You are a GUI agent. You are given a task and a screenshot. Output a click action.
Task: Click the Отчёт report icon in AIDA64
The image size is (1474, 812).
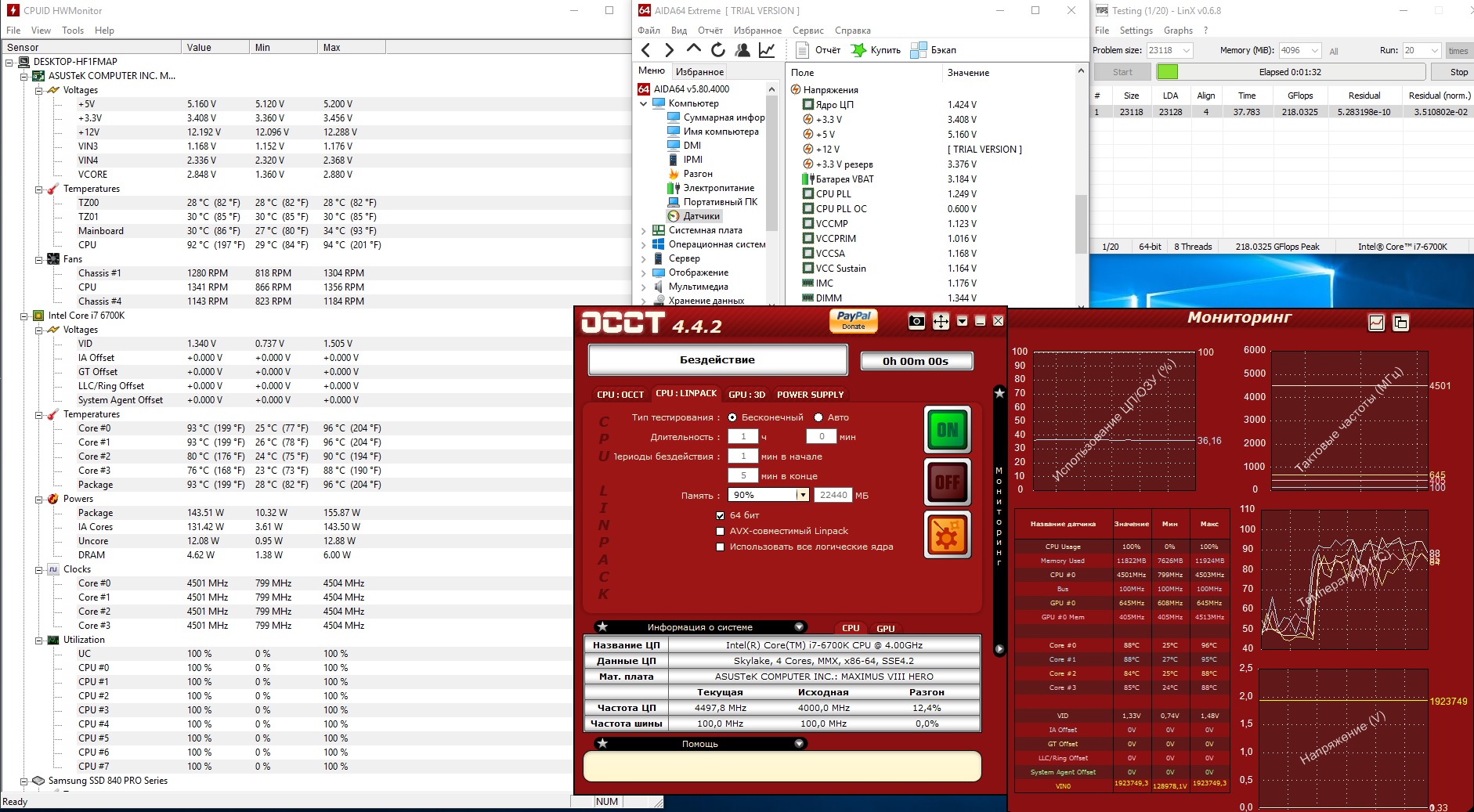(802, 50)
